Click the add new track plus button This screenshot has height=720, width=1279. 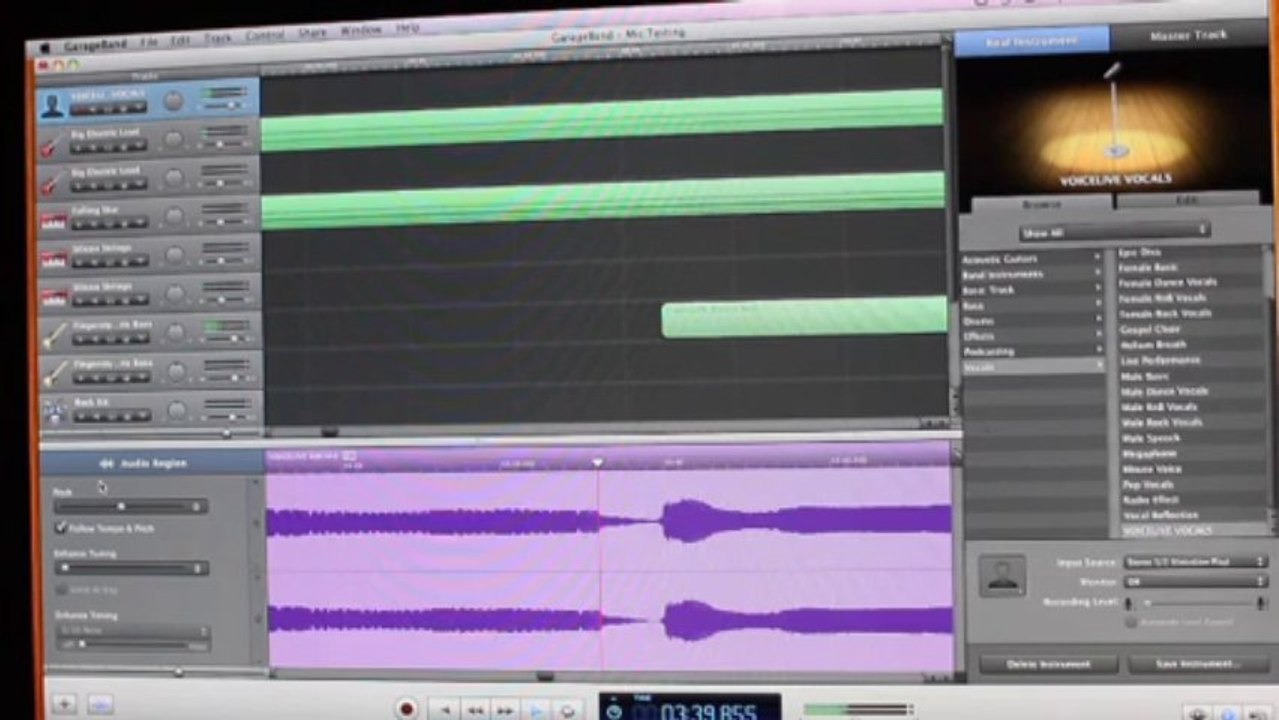pyautogui.click(x=63, y=704)
